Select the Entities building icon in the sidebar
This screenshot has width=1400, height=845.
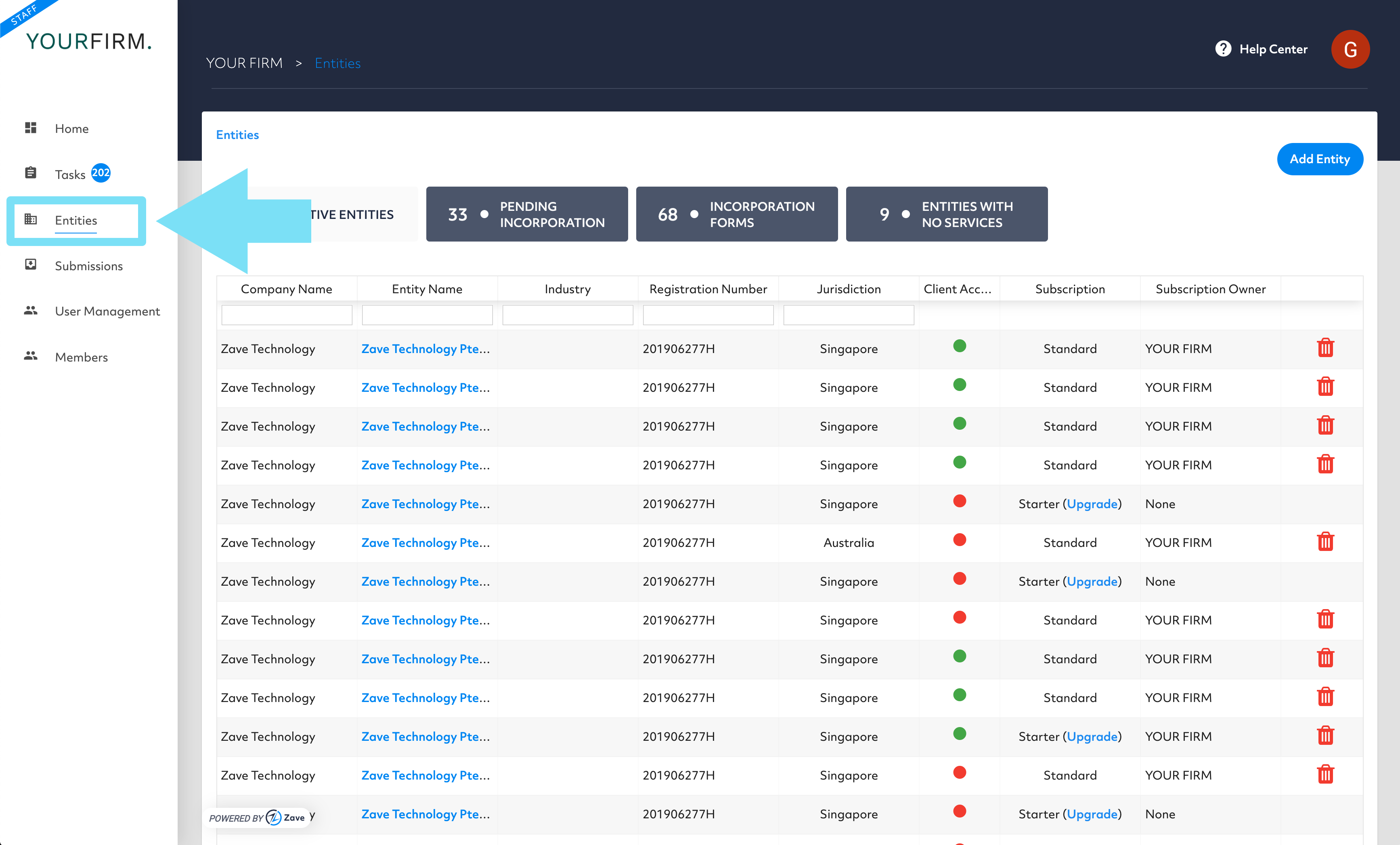coord(31,219)
